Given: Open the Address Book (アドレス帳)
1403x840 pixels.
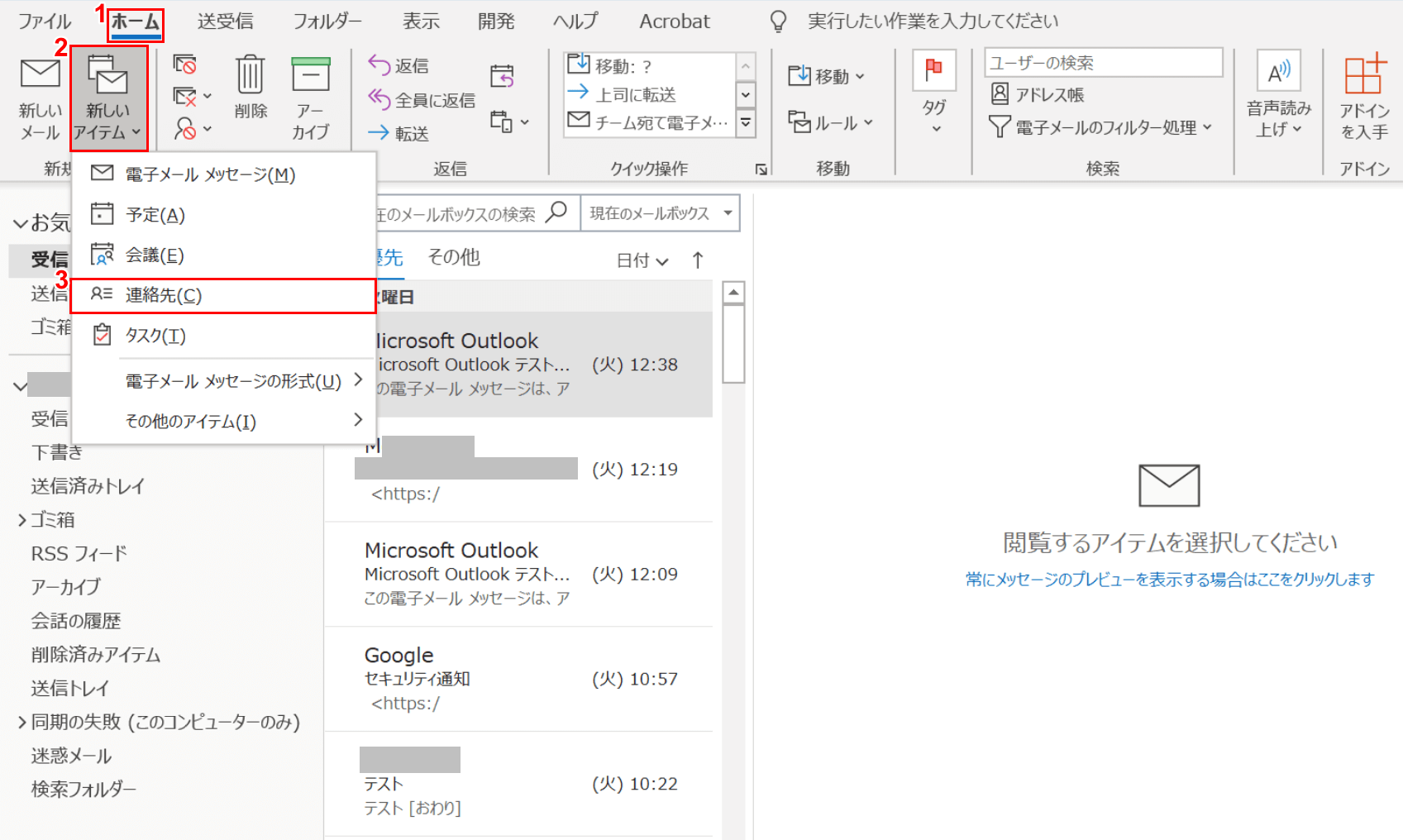Looking at the screenshot, I should click(x=1038, y=94).
